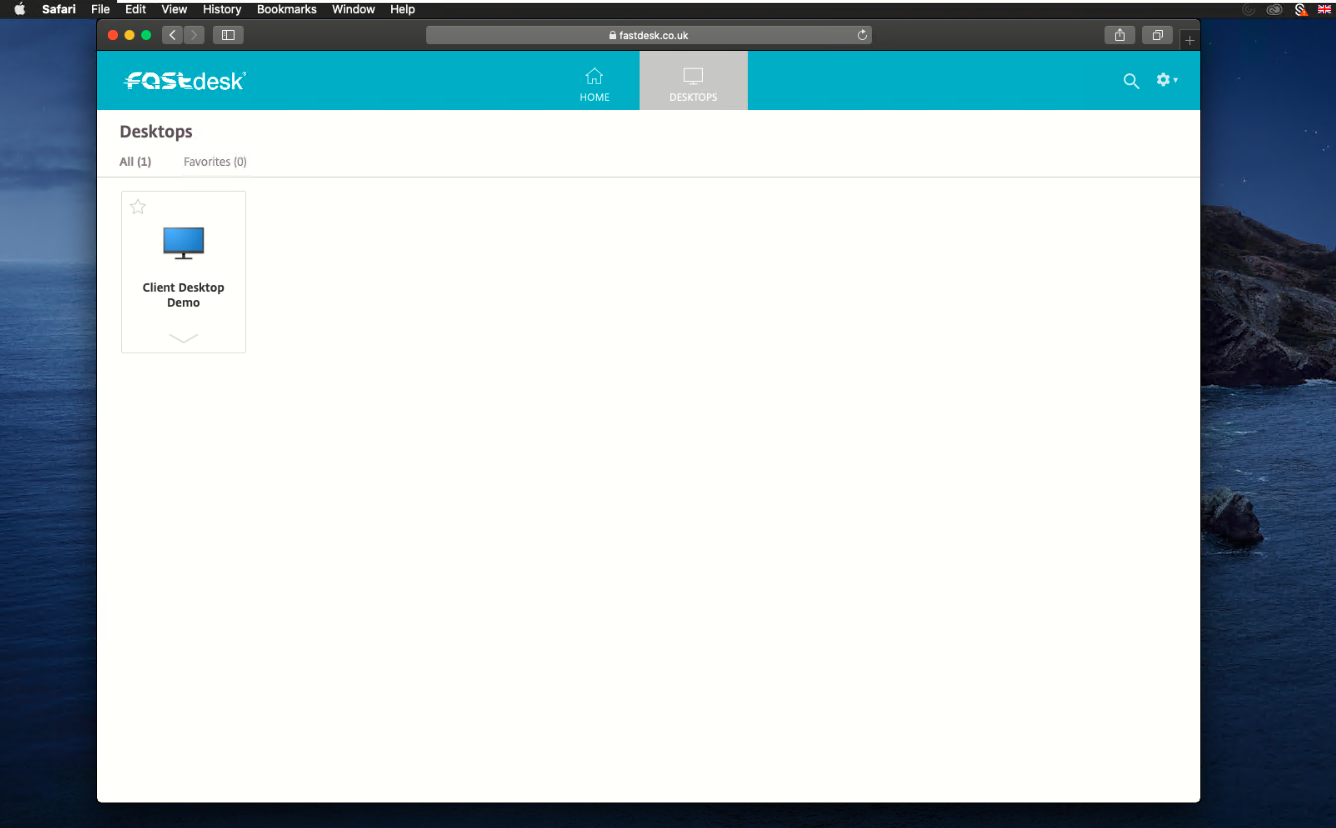Image resolution: width=1336 pixels, height=828 pixels.
Task: Open the View menu
Action: pyautogui.click(x=174, y=9)
